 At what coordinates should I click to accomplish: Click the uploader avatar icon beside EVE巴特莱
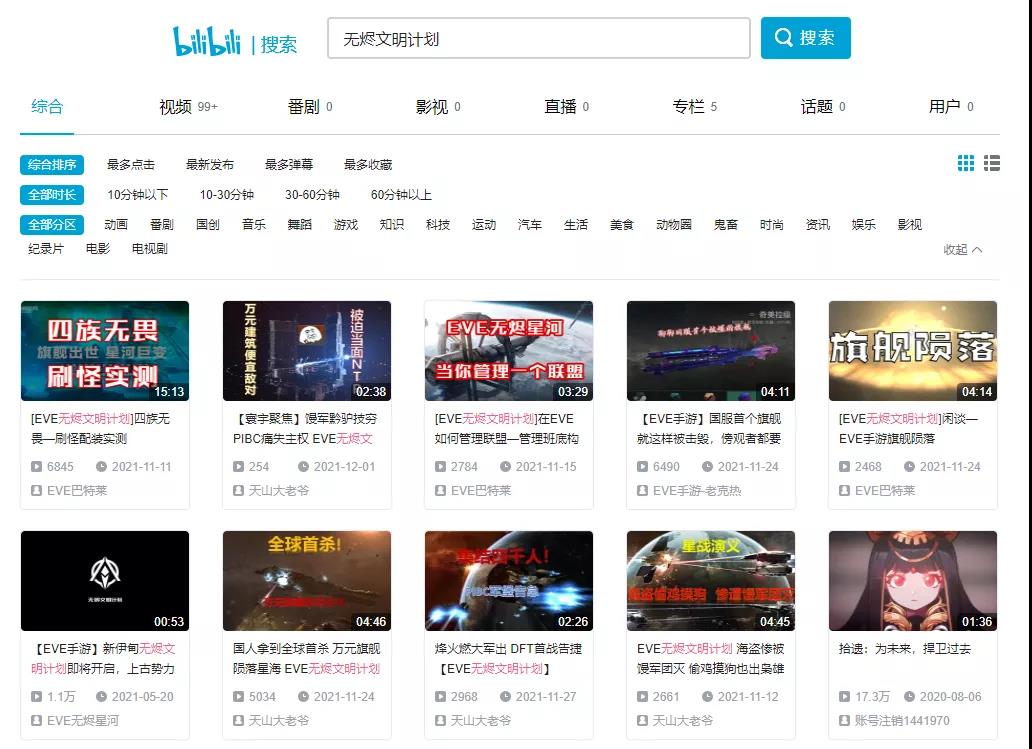(38, 490)
